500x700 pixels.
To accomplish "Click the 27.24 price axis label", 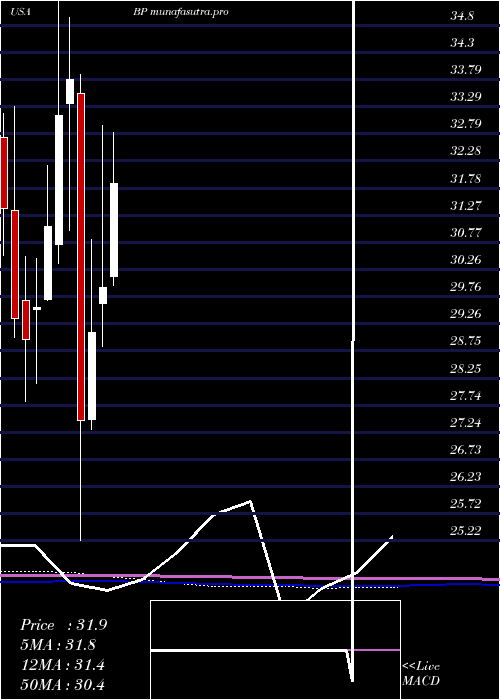I will pos(466,422).
